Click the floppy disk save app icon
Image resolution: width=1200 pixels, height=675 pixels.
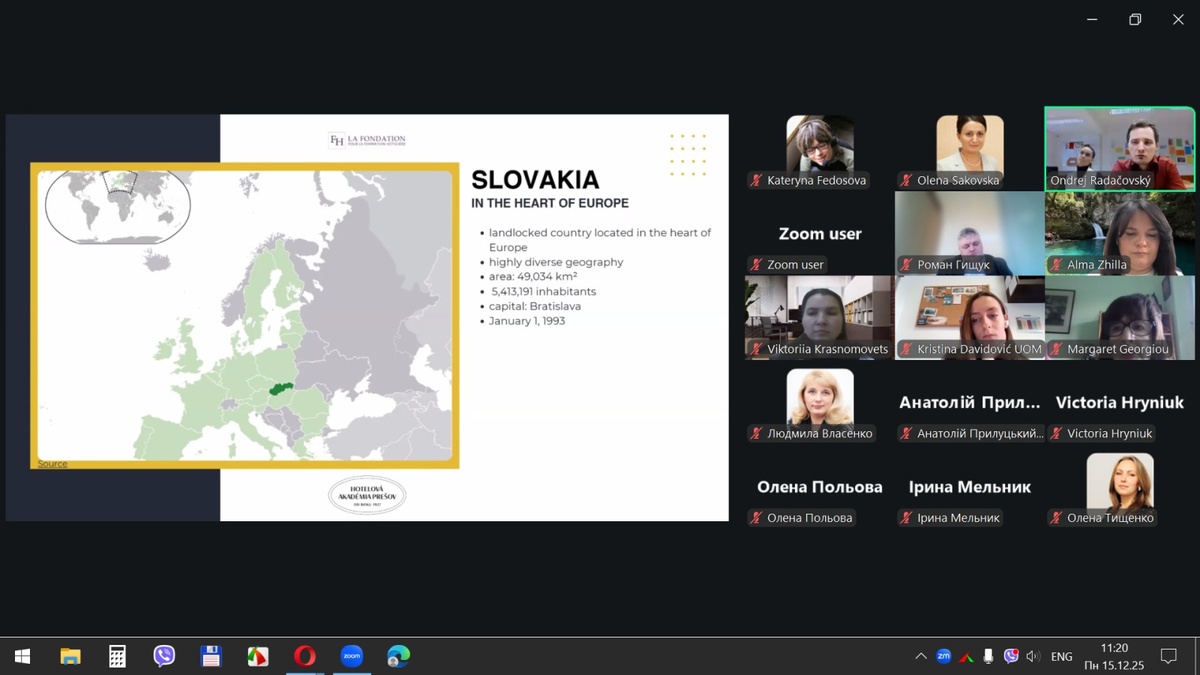(x=211, y=656)
